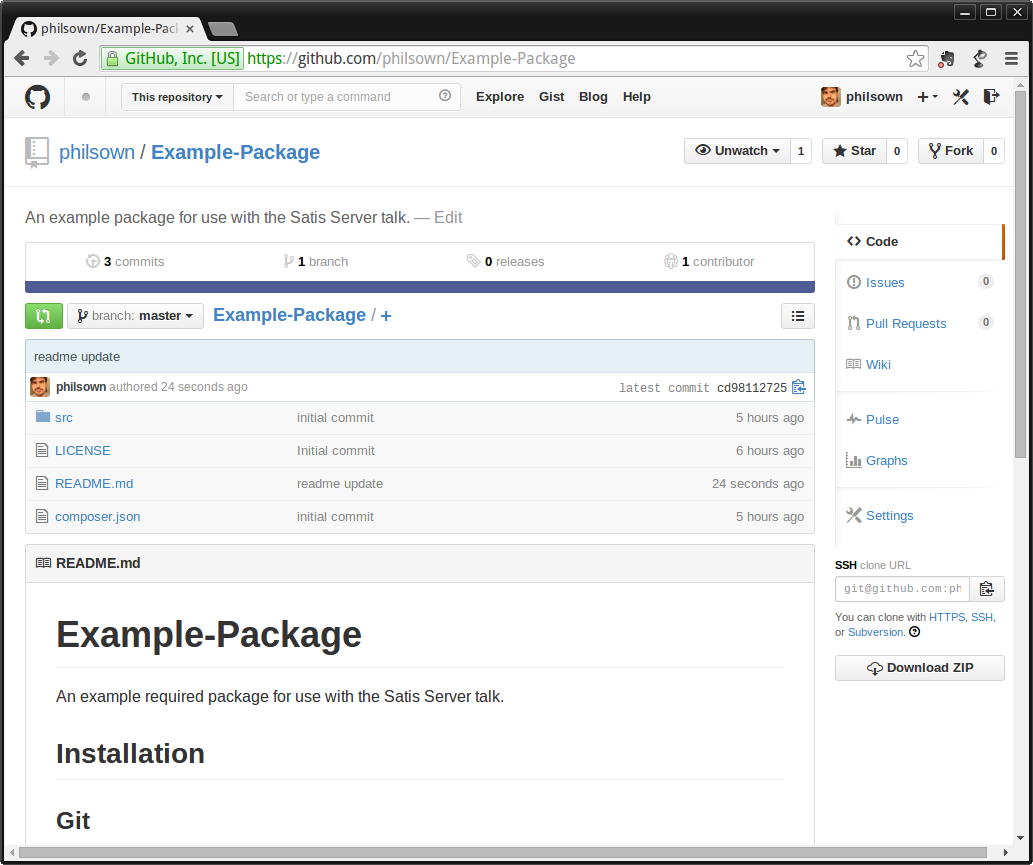Bookmark this page with the star icon
Viewport: 1033px width, 865px height.
[915, 59]
